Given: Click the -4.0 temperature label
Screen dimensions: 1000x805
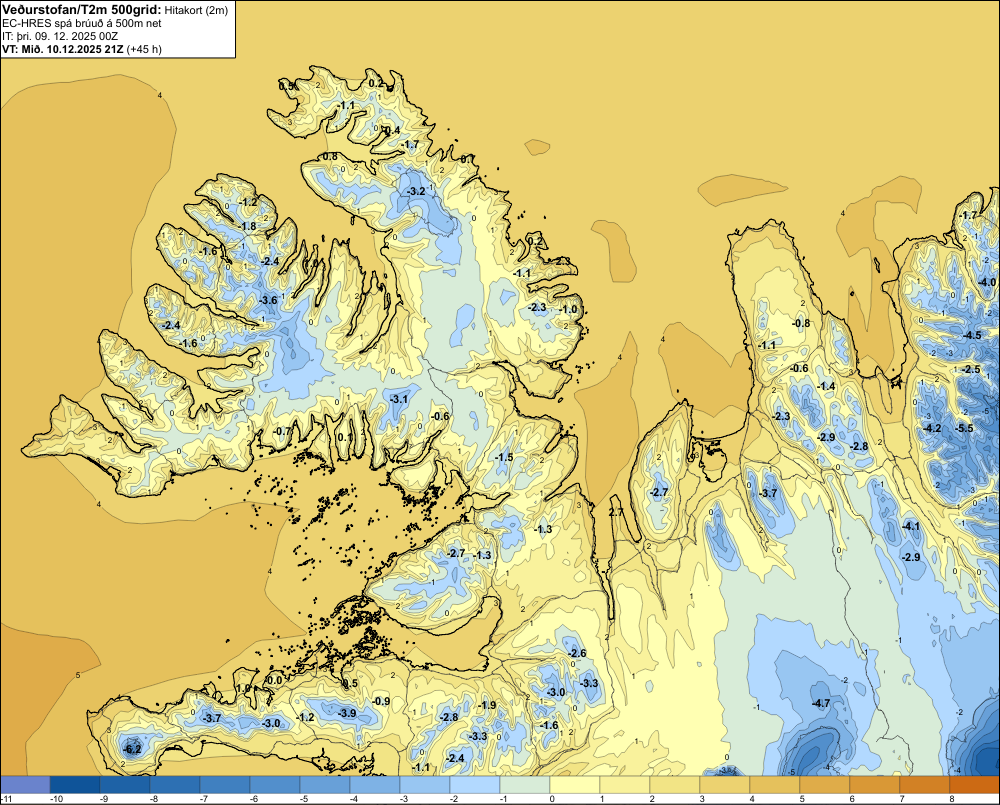Looking at the screenshot, I should pyautogui.click(x=987, y=282).
